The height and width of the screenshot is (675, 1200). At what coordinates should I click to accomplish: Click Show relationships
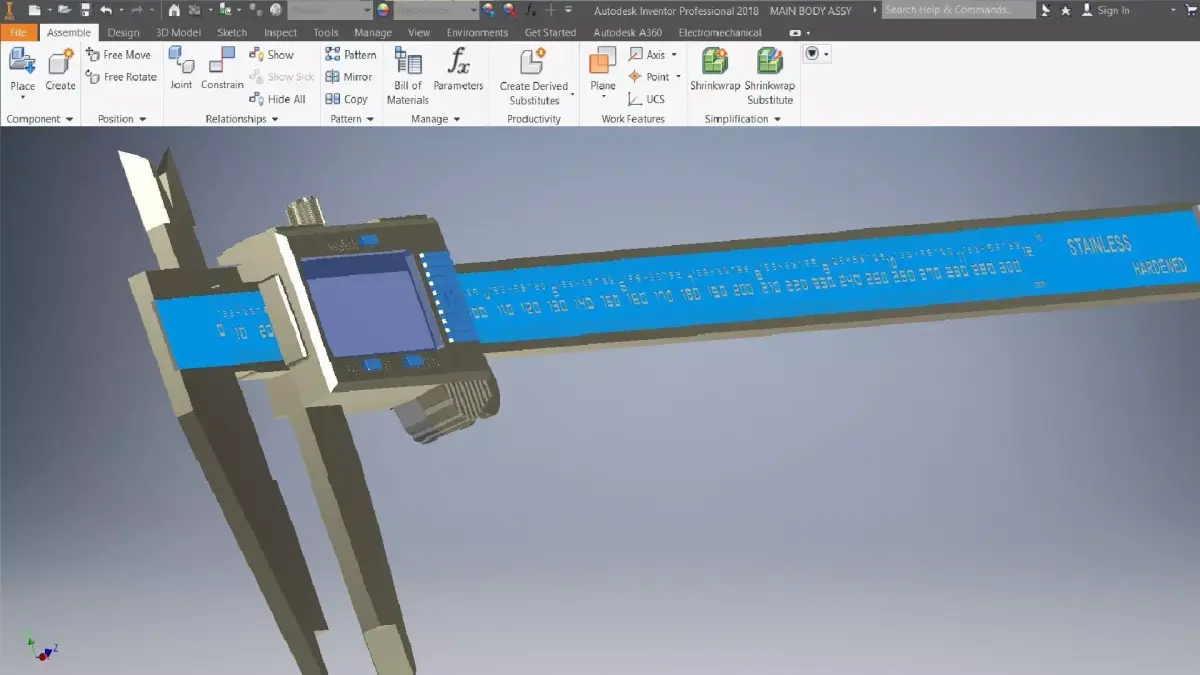[x=271, y=55]
